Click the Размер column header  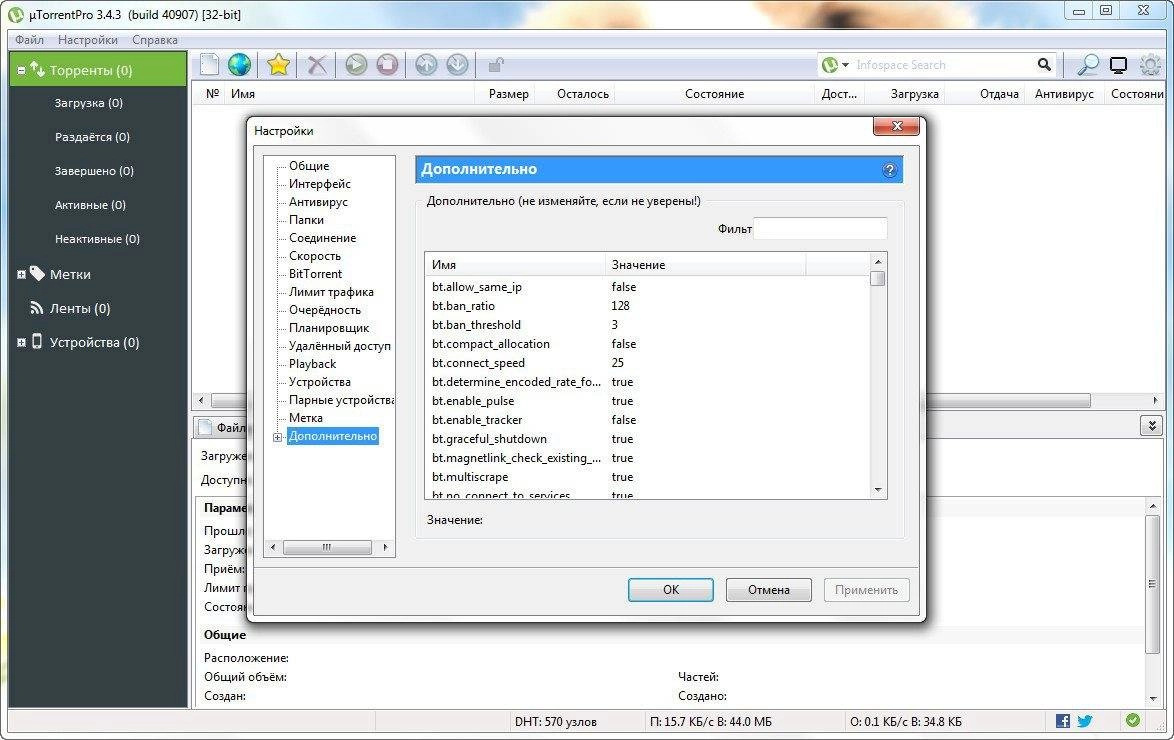click(x=508, y=94)
